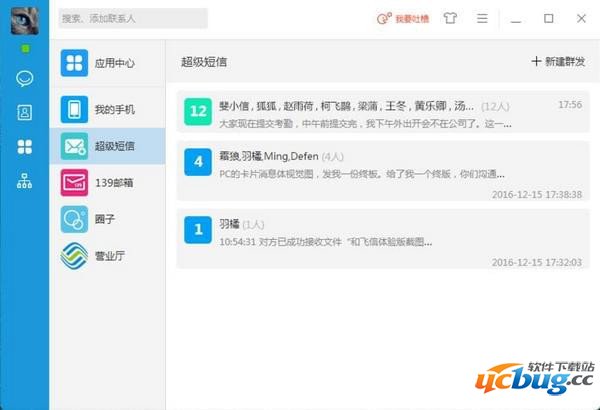Open the contacts sidebar icon
Screen dimensions: 600x410
[x=24, y=113]
